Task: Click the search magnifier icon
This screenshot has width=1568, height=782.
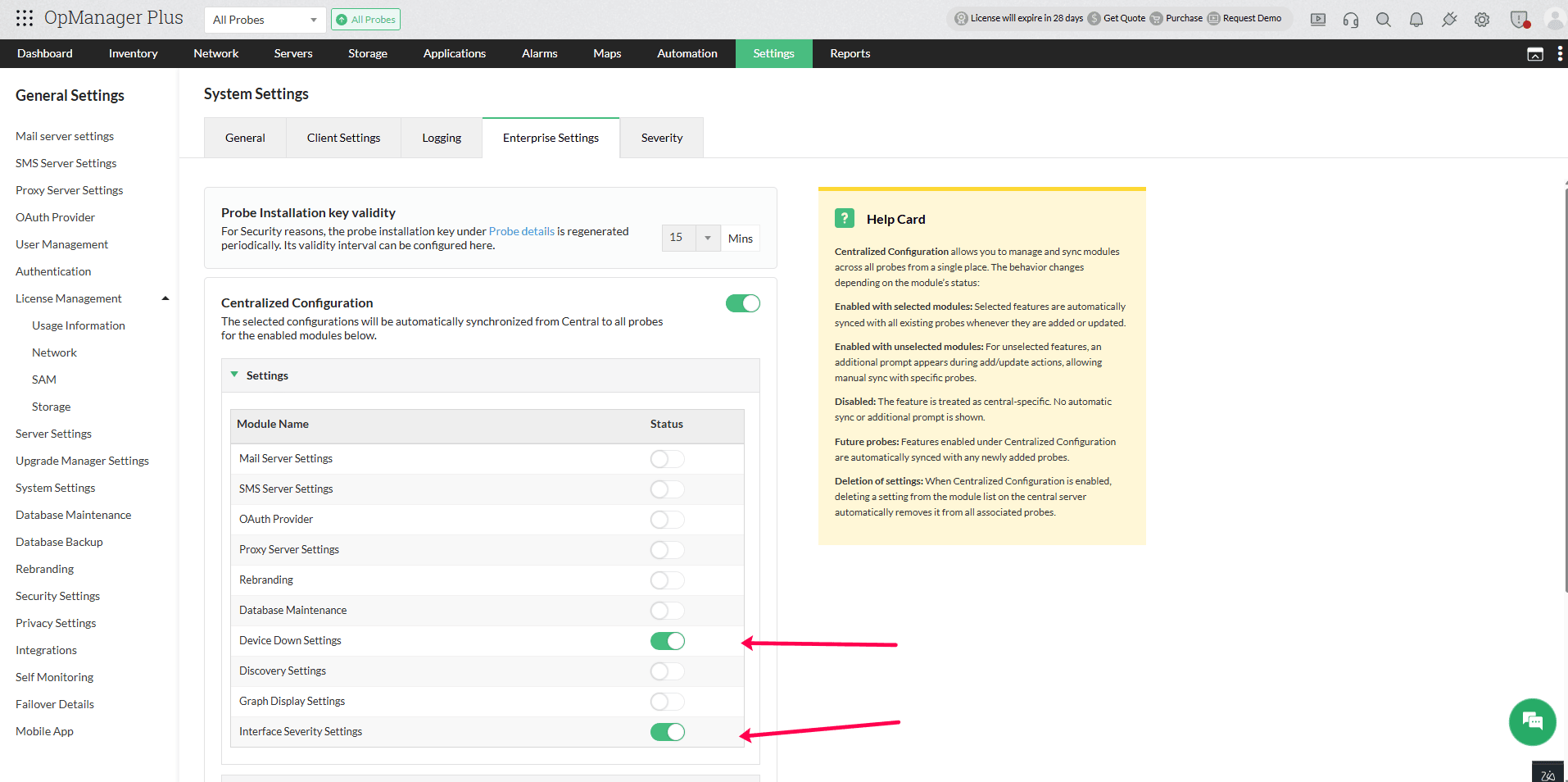Action: click(x=1384, y=20)
